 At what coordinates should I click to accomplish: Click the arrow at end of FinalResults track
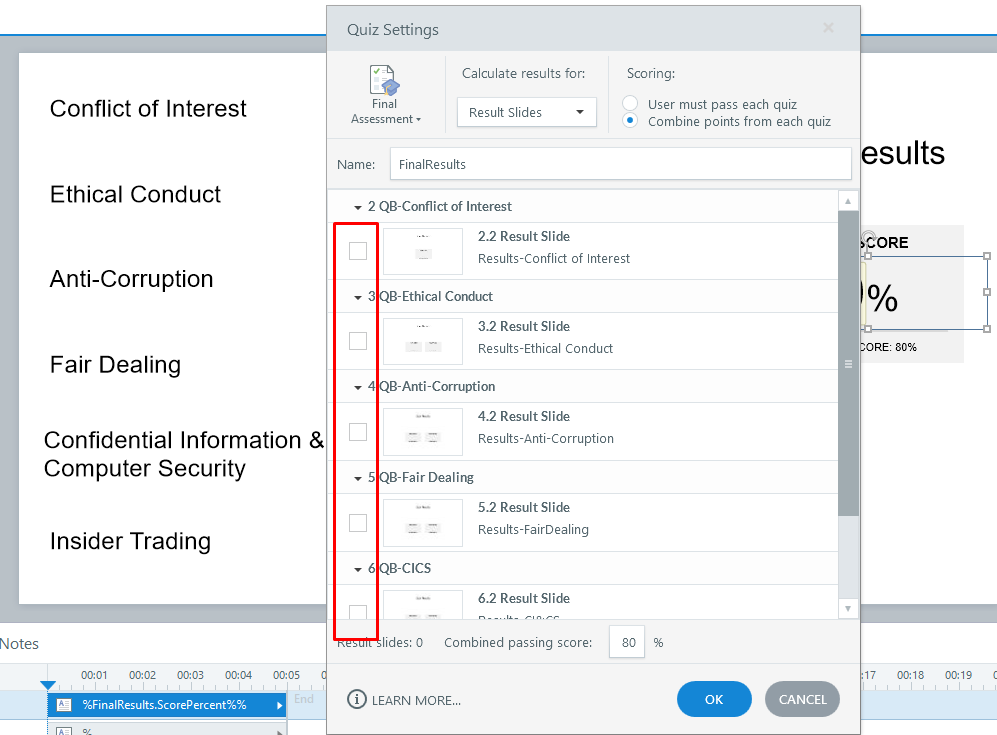click(x=279, y=705)
